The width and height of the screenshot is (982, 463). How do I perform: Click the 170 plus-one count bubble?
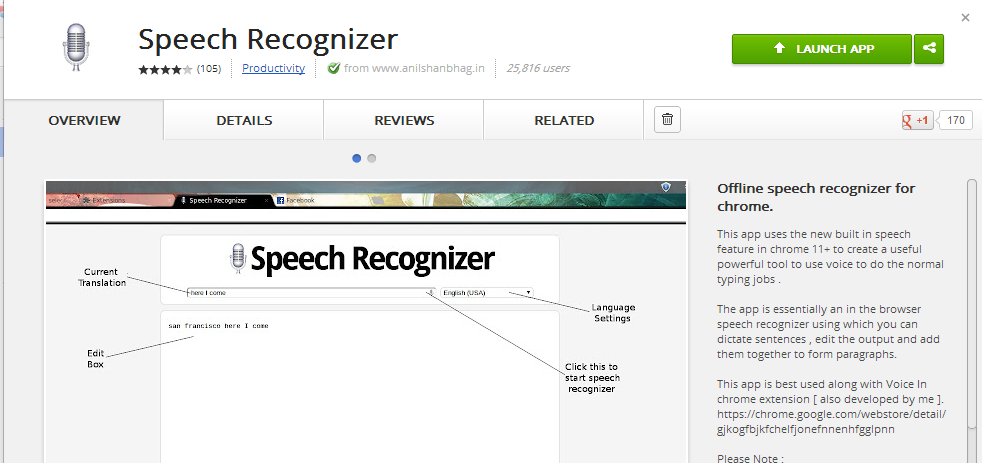[955, 120]
